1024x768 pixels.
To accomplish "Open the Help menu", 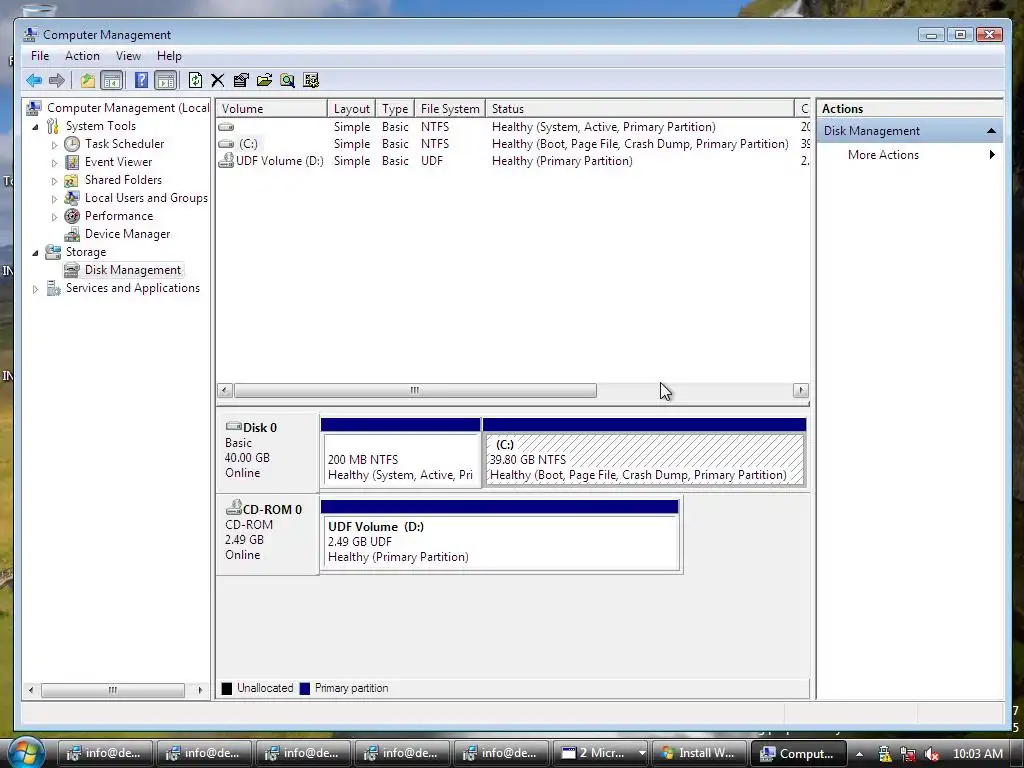I will [169, 56].
